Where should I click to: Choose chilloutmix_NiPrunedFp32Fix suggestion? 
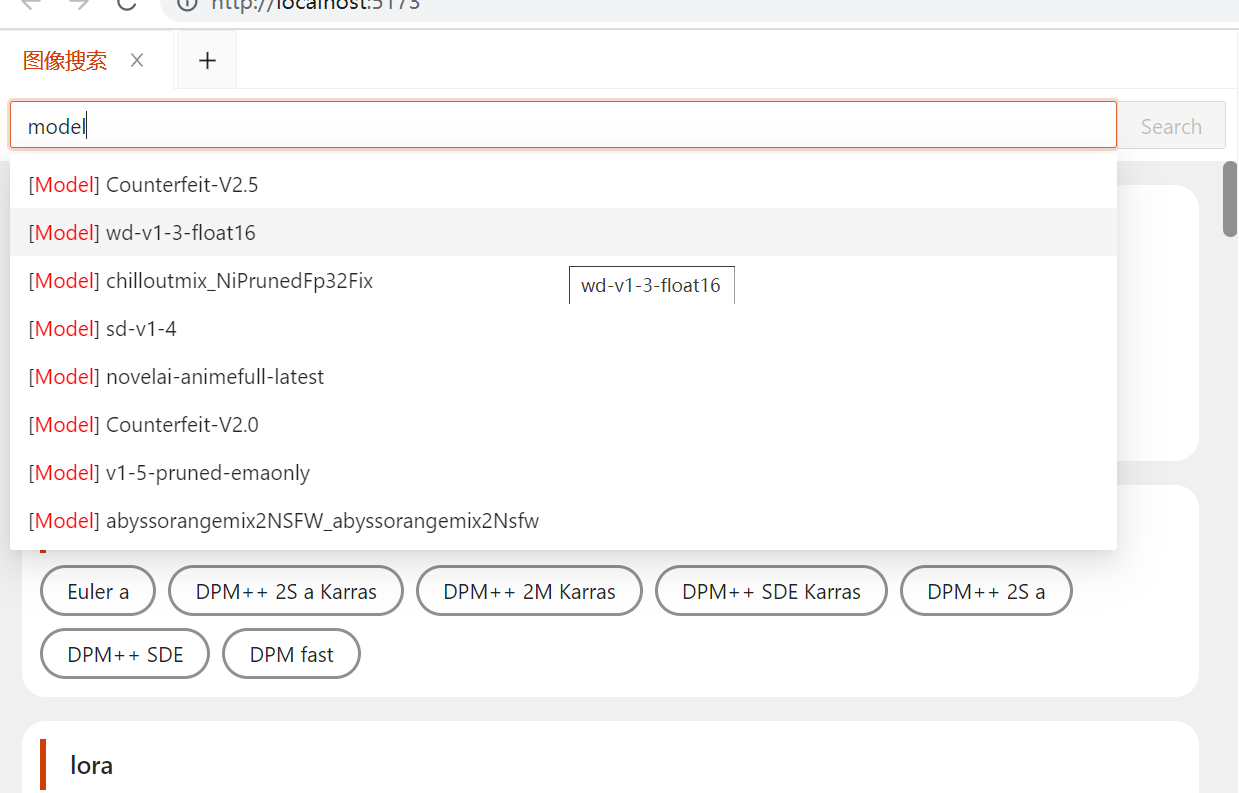(x=563, y=280)
